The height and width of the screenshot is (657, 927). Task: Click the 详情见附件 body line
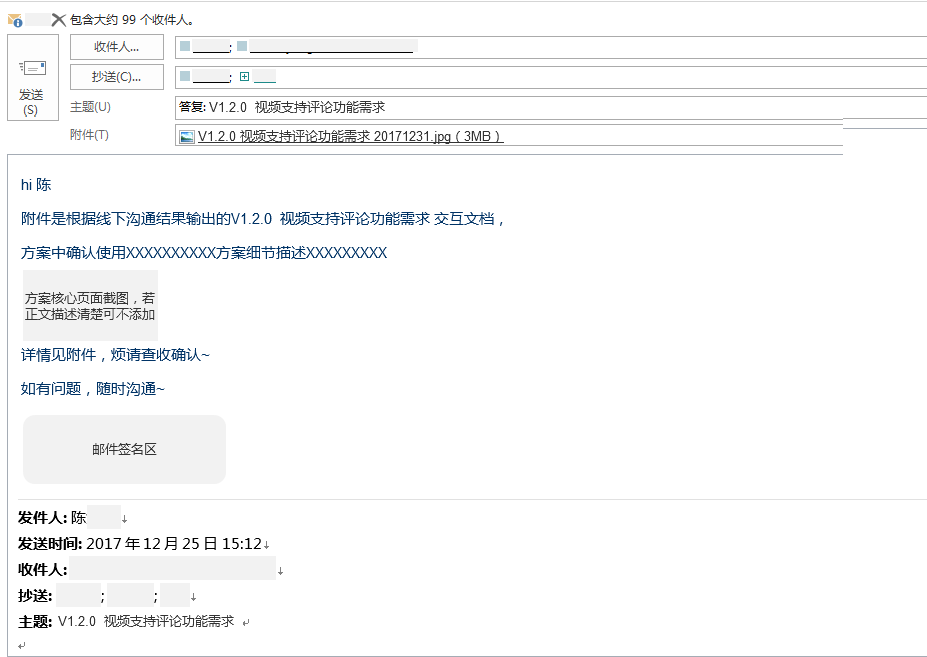tap(115, 355)
